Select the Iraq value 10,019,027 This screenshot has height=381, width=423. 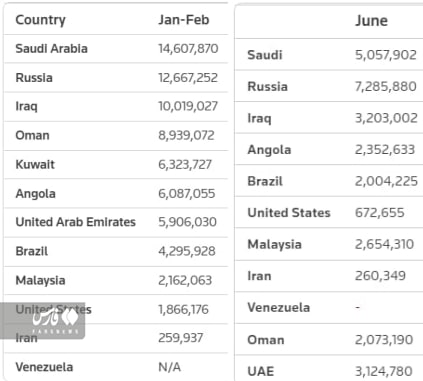[x=188, y=106]
